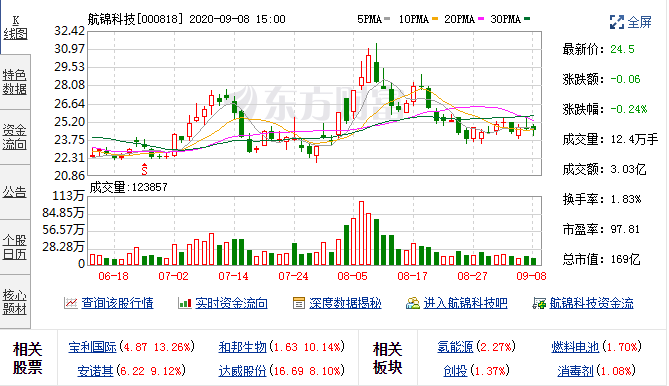Click the 06-18 date axis label

click(x=113, y=276)
